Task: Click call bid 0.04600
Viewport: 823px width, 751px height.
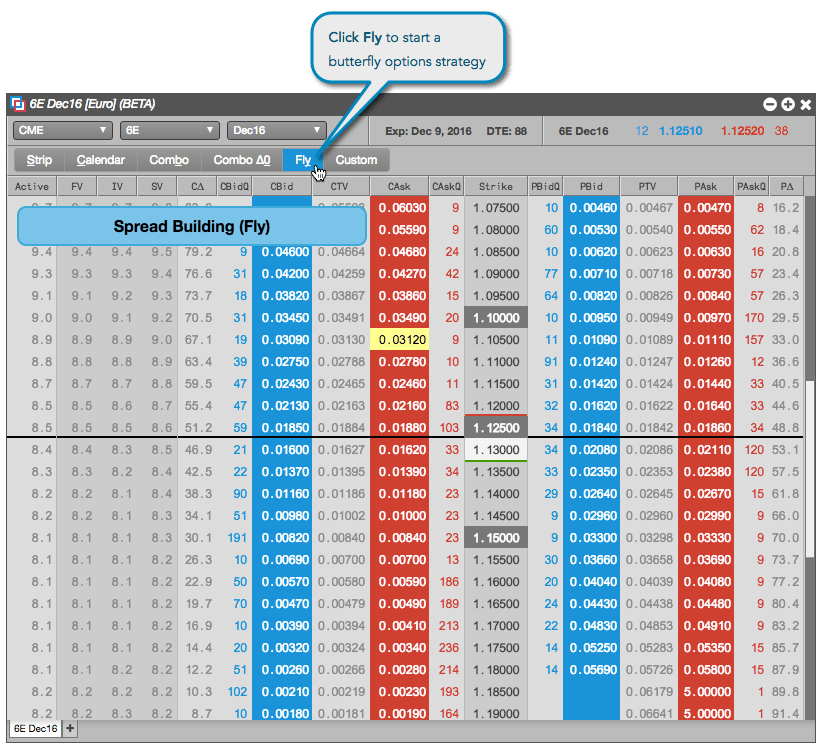Action: point(282,252)
